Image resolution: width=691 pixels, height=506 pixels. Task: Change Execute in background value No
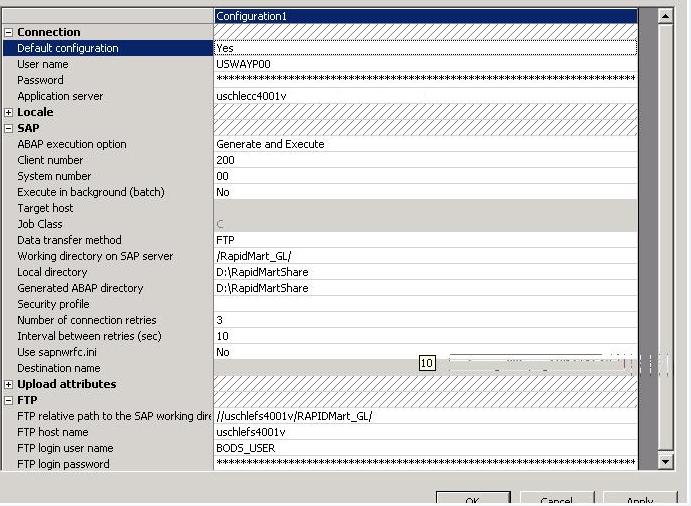point(426,192)
